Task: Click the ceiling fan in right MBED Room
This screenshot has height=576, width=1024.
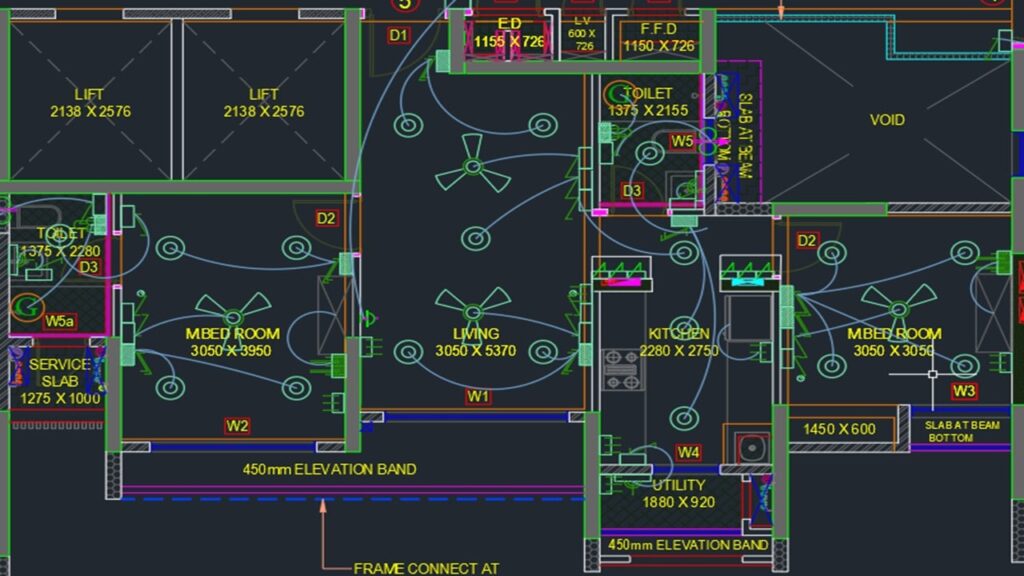Action: [898, 301]
